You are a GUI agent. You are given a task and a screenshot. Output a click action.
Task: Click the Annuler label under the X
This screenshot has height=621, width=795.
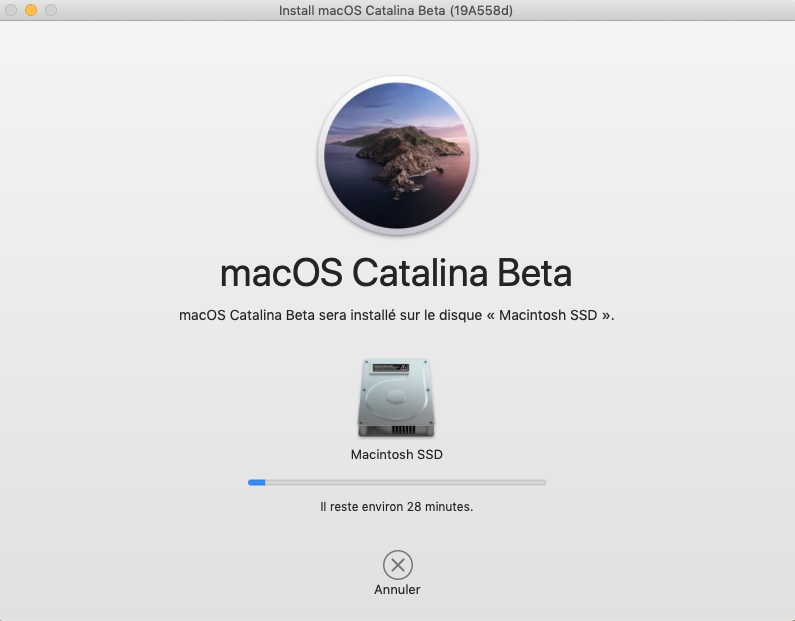[397, 590]
